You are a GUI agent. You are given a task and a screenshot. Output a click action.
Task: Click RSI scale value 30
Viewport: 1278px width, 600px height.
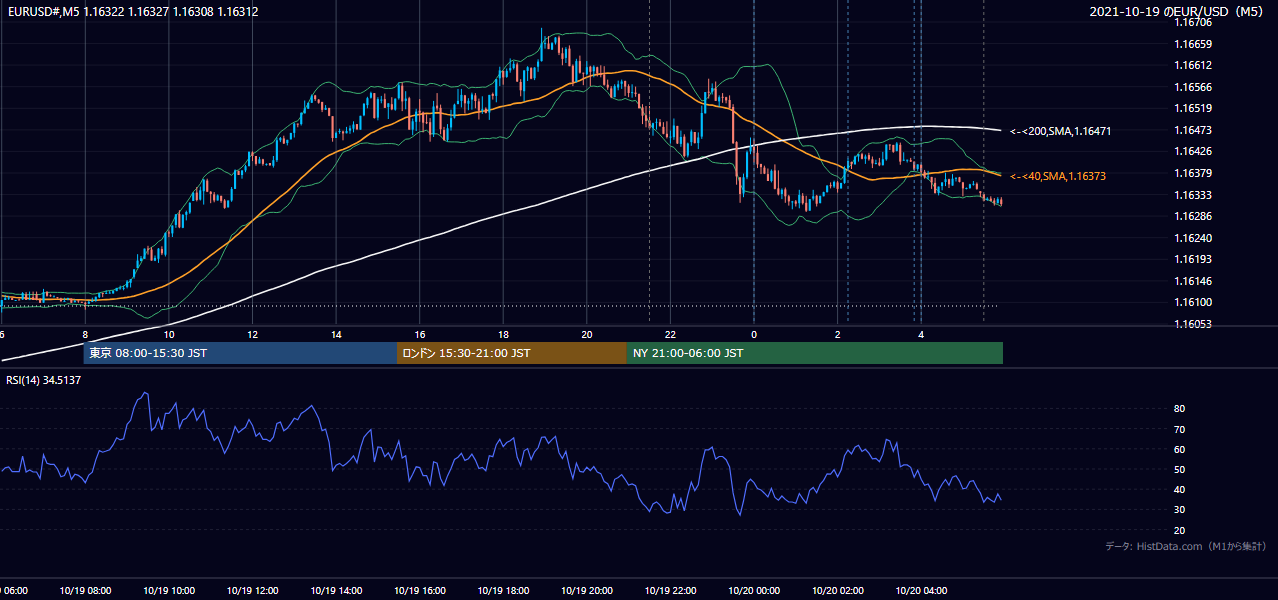(1179, 510)
